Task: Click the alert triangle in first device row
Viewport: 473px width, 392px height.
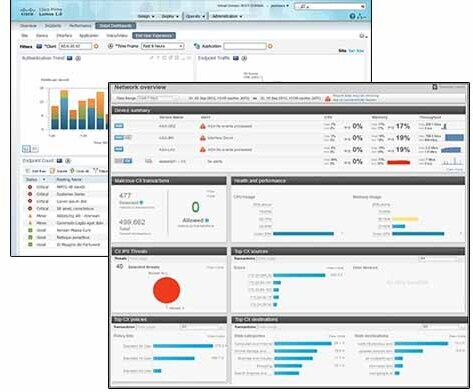Action: [203, 126]
